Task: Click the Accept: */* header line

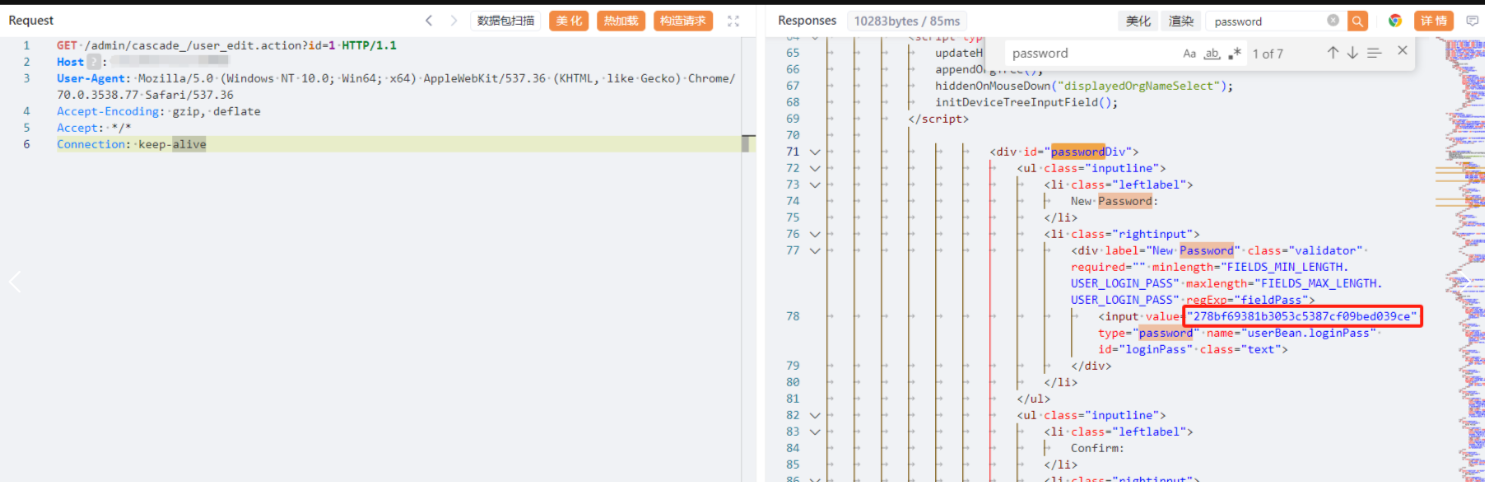Action: pyautogui.click(x=94, y=128)
